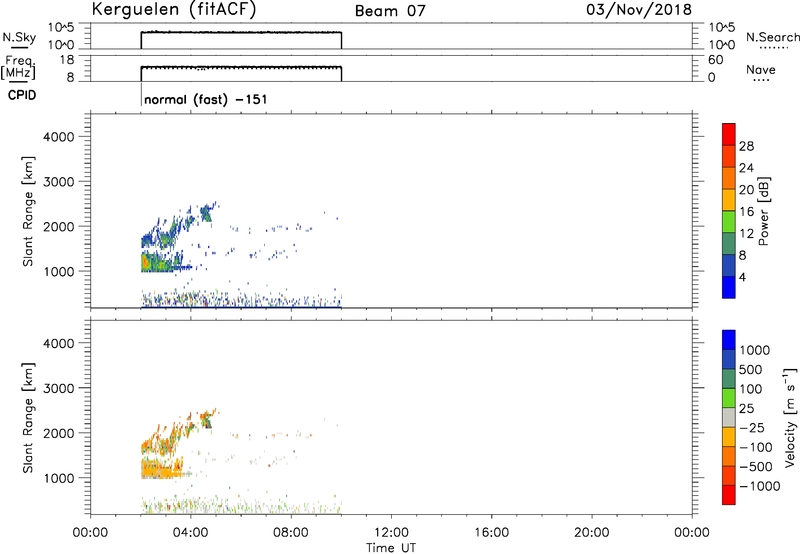The width and height of the screenshot is (800, 554).
Task: Click the 'Slant Range [km]' label of velocity panel
Action: (28, 418)
